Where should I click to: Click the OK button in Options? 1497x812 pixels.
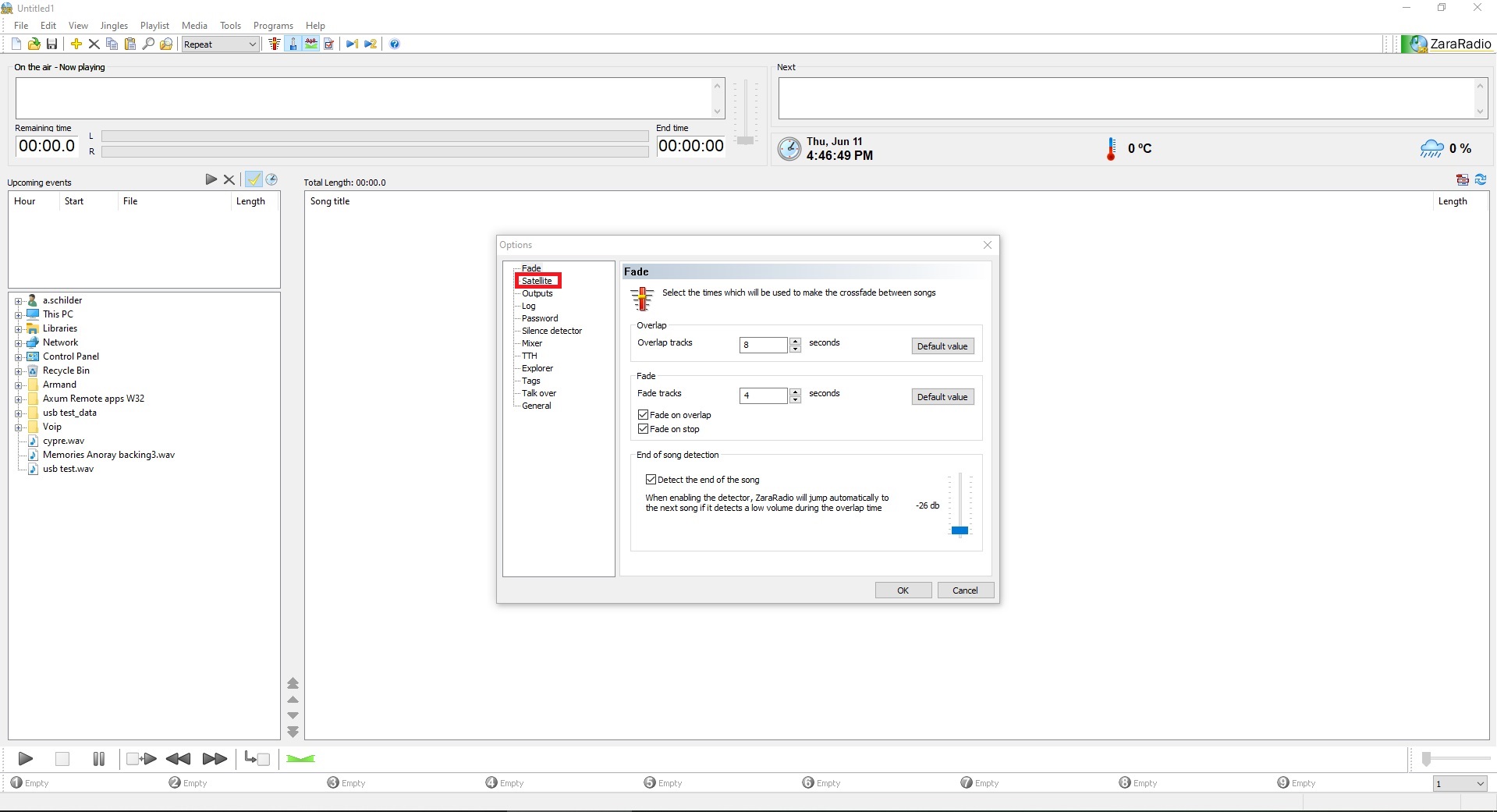pyautogui.click(x=903, y=590)
